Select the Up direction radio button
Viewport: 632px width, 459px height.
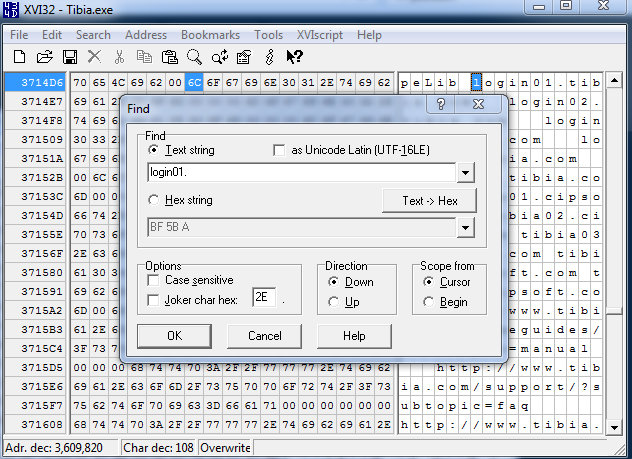[x=333, y=302]
